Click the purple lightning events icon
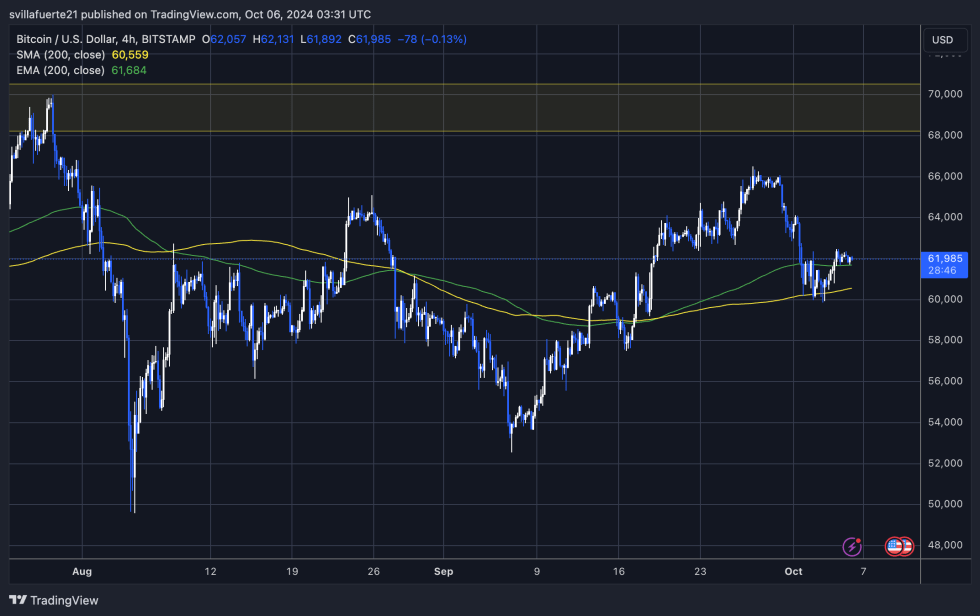Viewport: 980px width, 616px height. click(x=852, y=546)
